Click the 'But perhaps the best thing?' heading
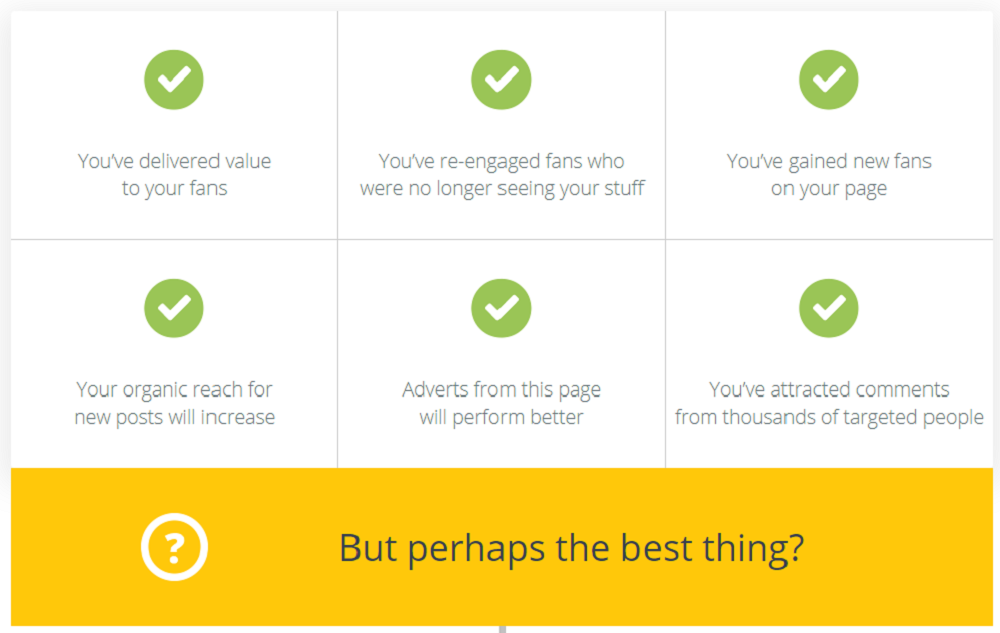The height and width of the screenshot is (633, 1000). (572, 548)
